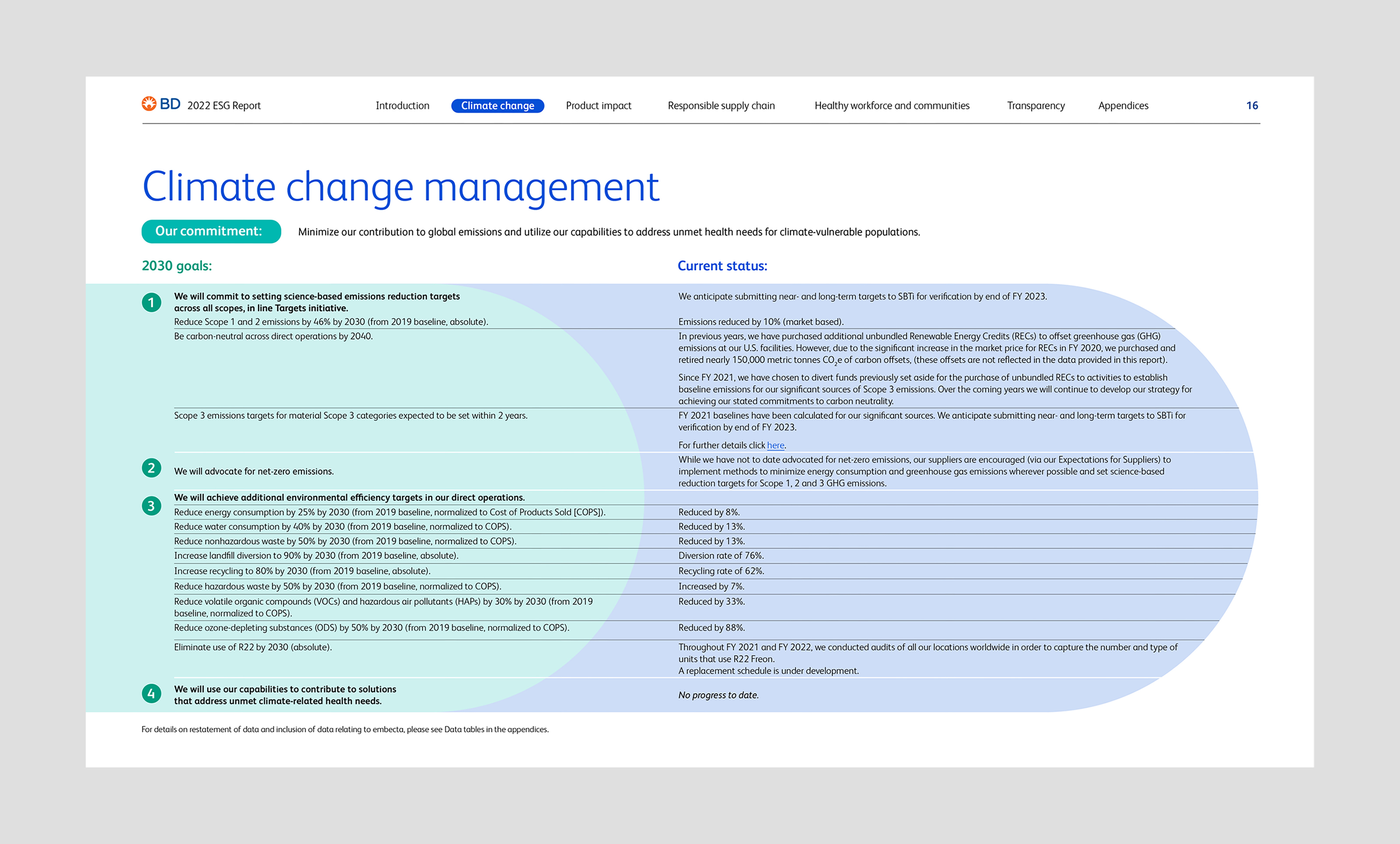Open the Climate change tab
The height and width of the screenshot is (844, 1400).
pyautogui.click(x=498, y=106)
